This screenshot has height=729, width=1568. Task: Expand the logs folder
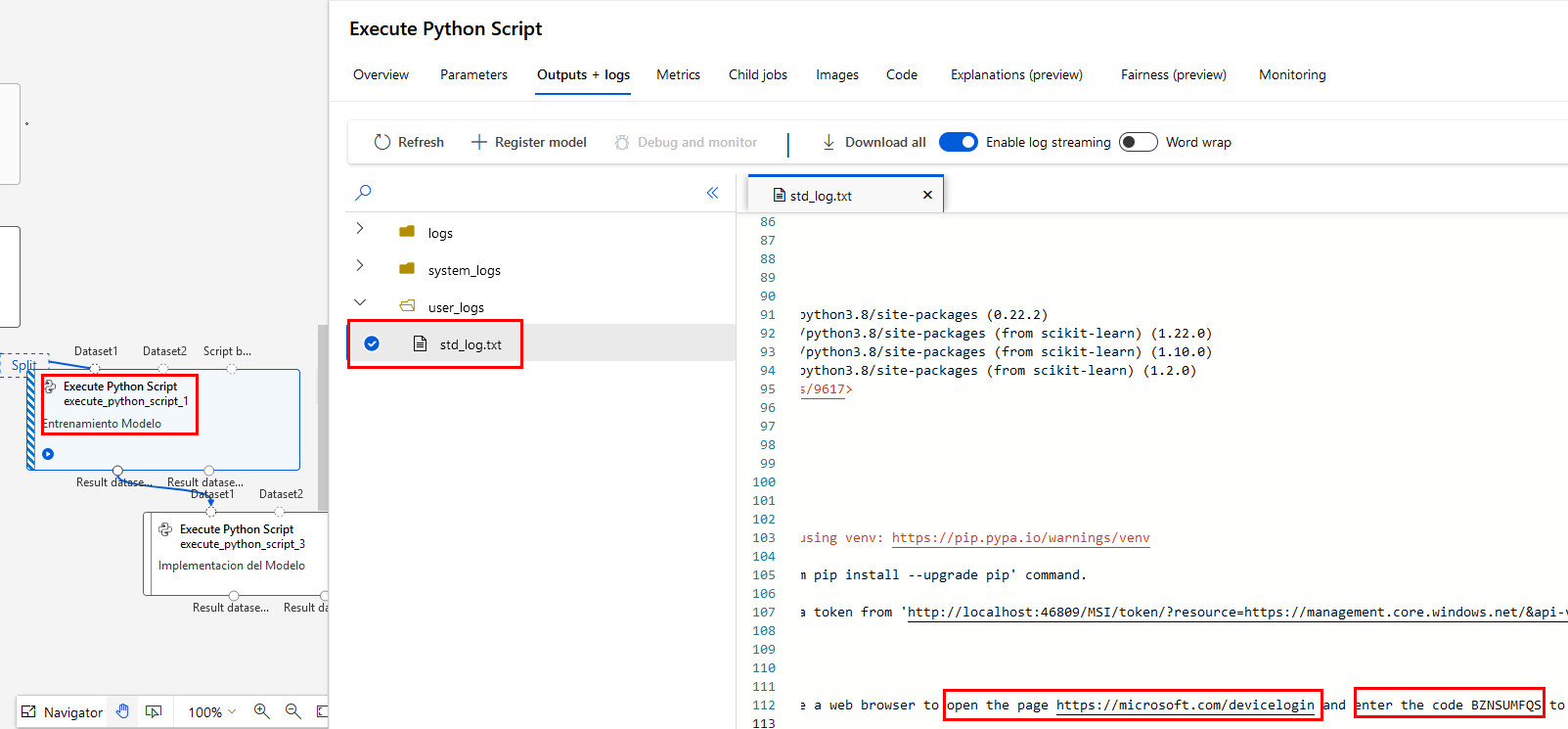point(360,228)
